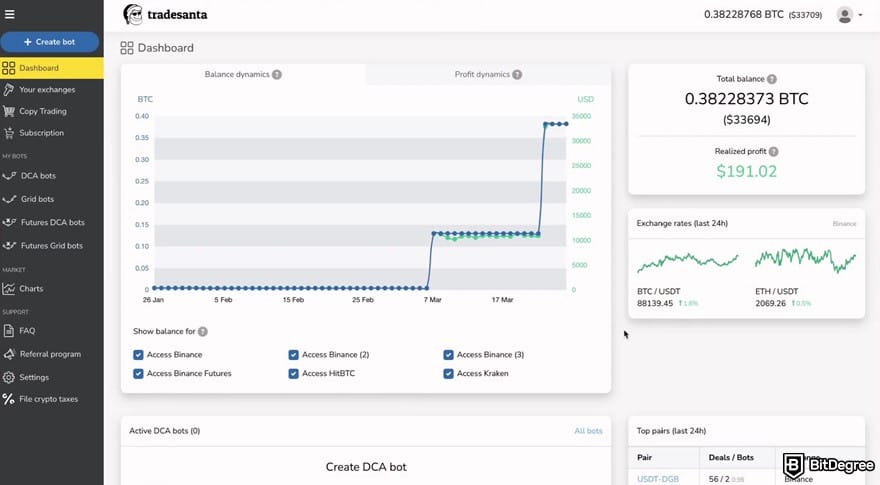Screen dimensions: 880x485
Task: Click the Settings gear icon
Action: tap(8, 377)
